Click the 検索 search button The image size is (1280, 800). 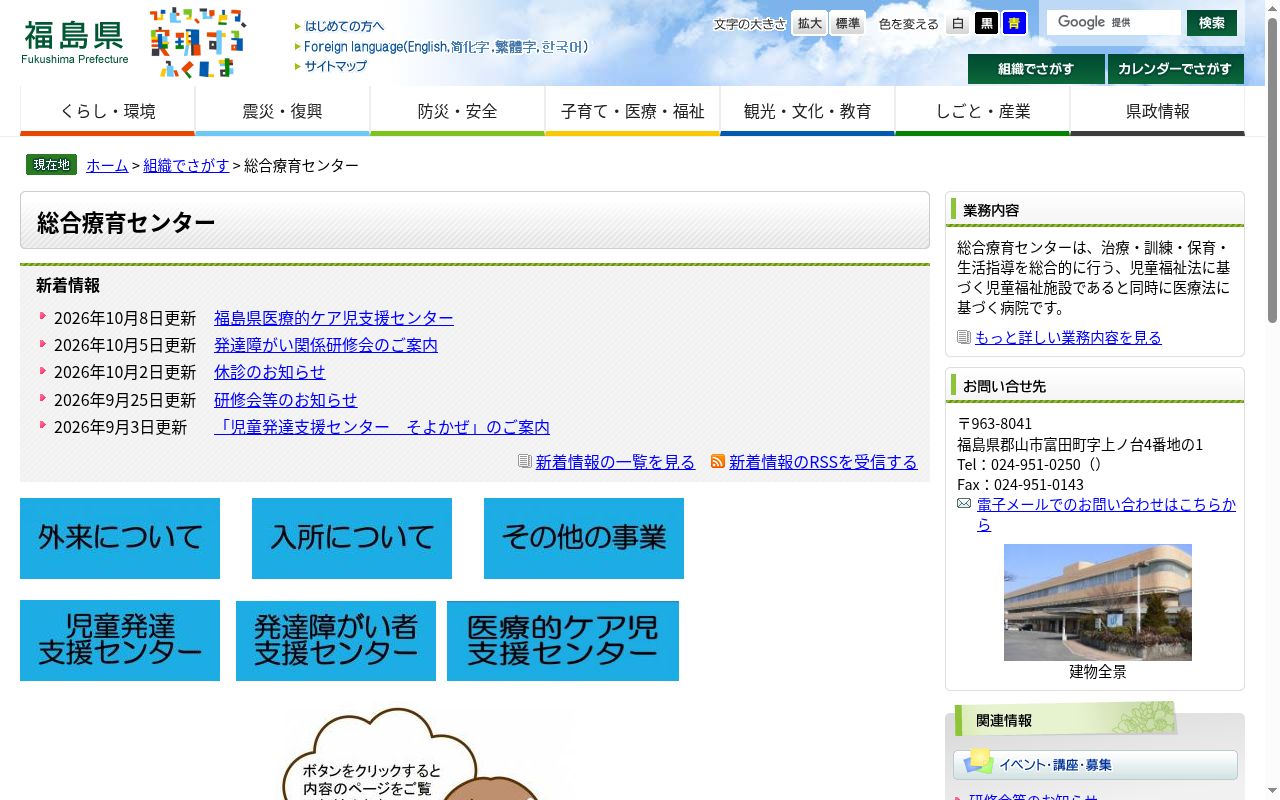click(x=1212, y=22)
